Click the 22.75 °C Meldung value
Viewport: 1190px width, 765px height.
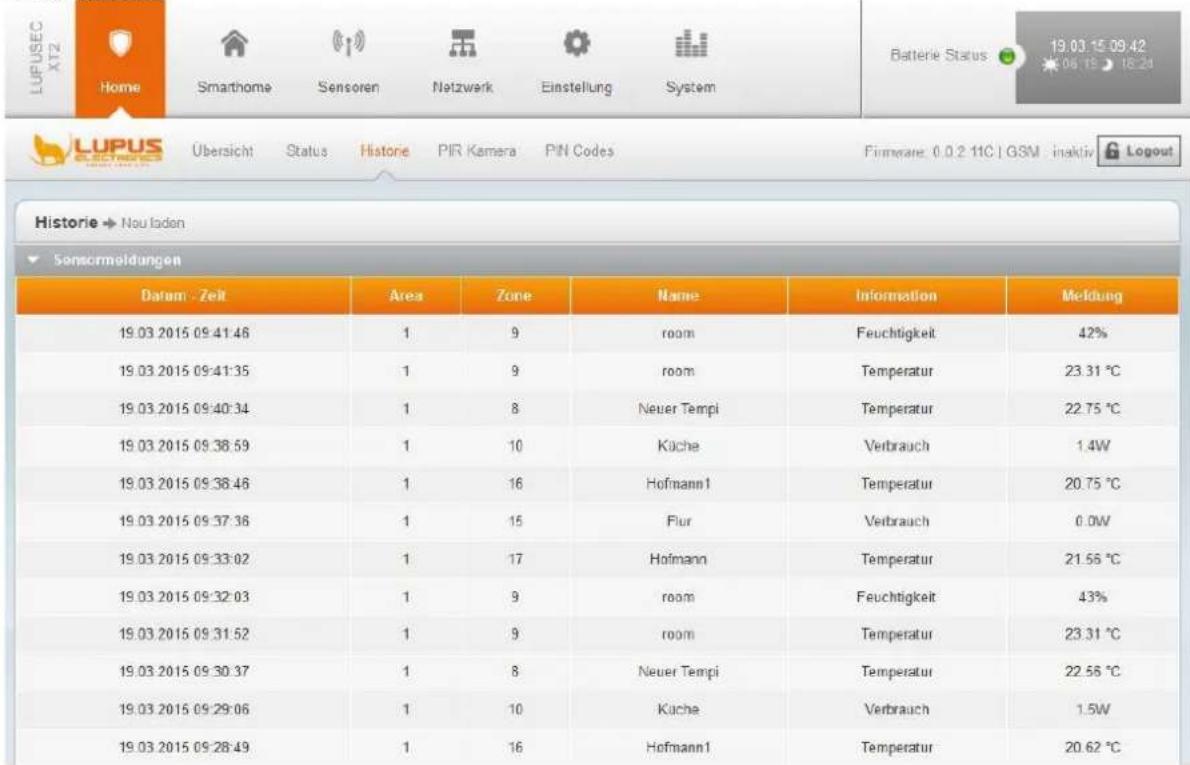click(x=1092, y=408)
